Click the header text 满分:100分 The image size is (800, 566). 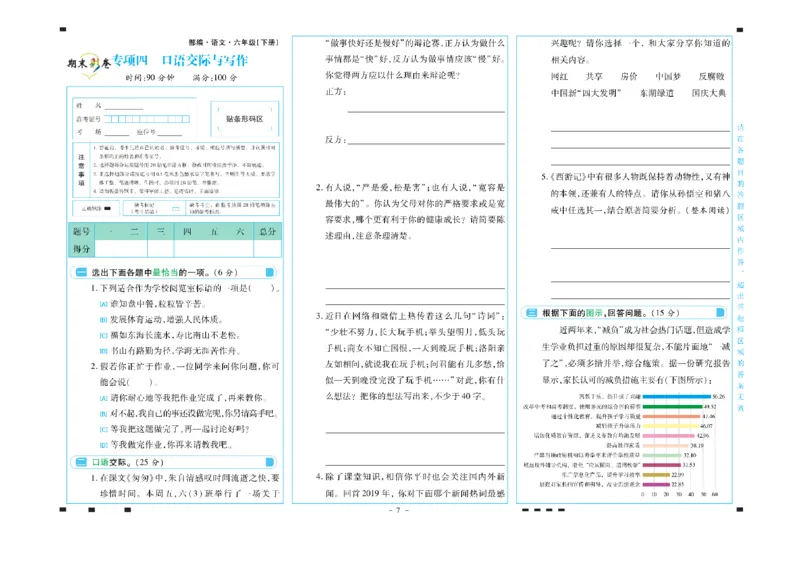pyautogui.click(x=215, y=78)
